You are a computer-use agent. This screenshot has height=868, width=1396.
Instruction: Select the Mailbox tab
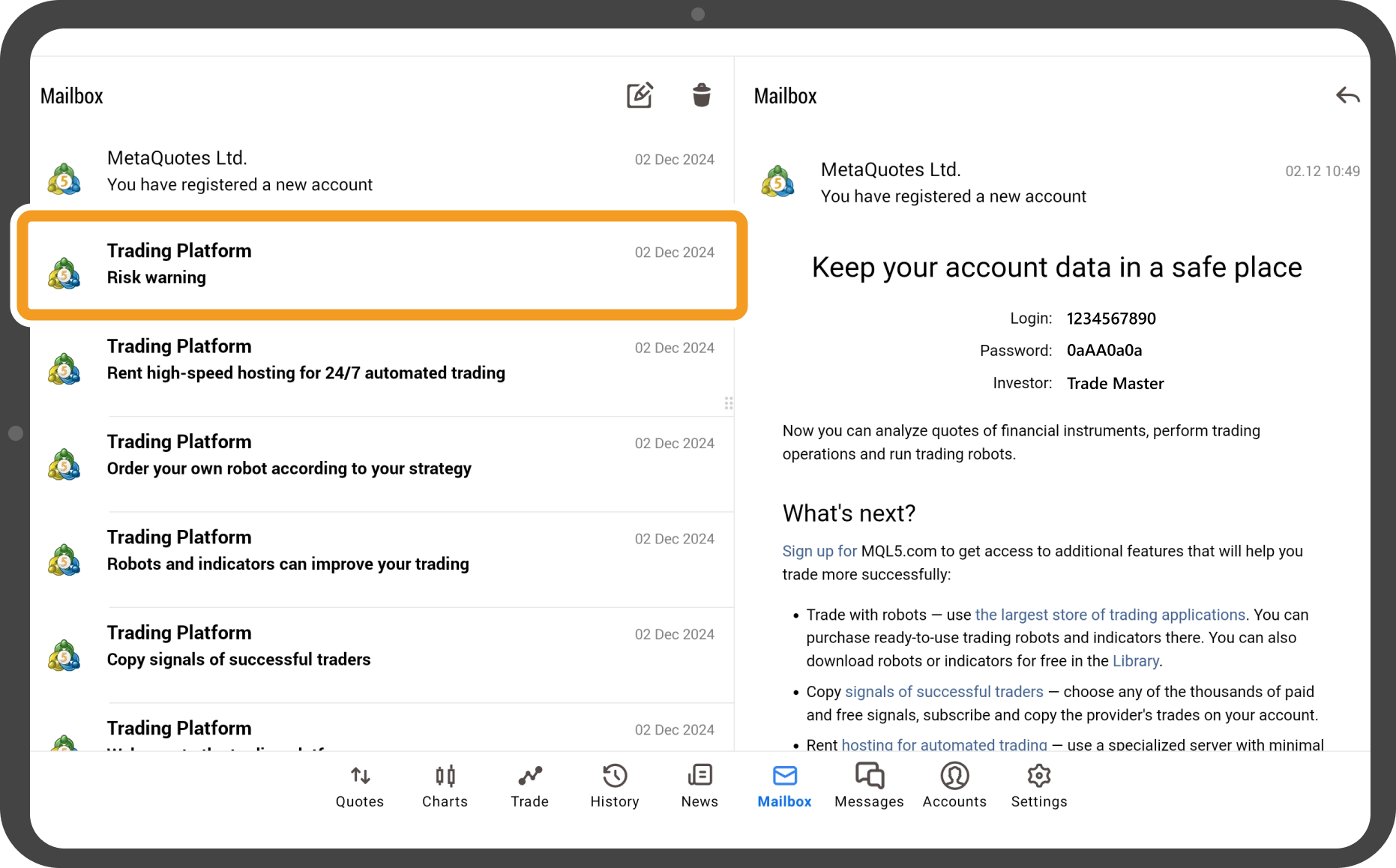click(784, 786)
